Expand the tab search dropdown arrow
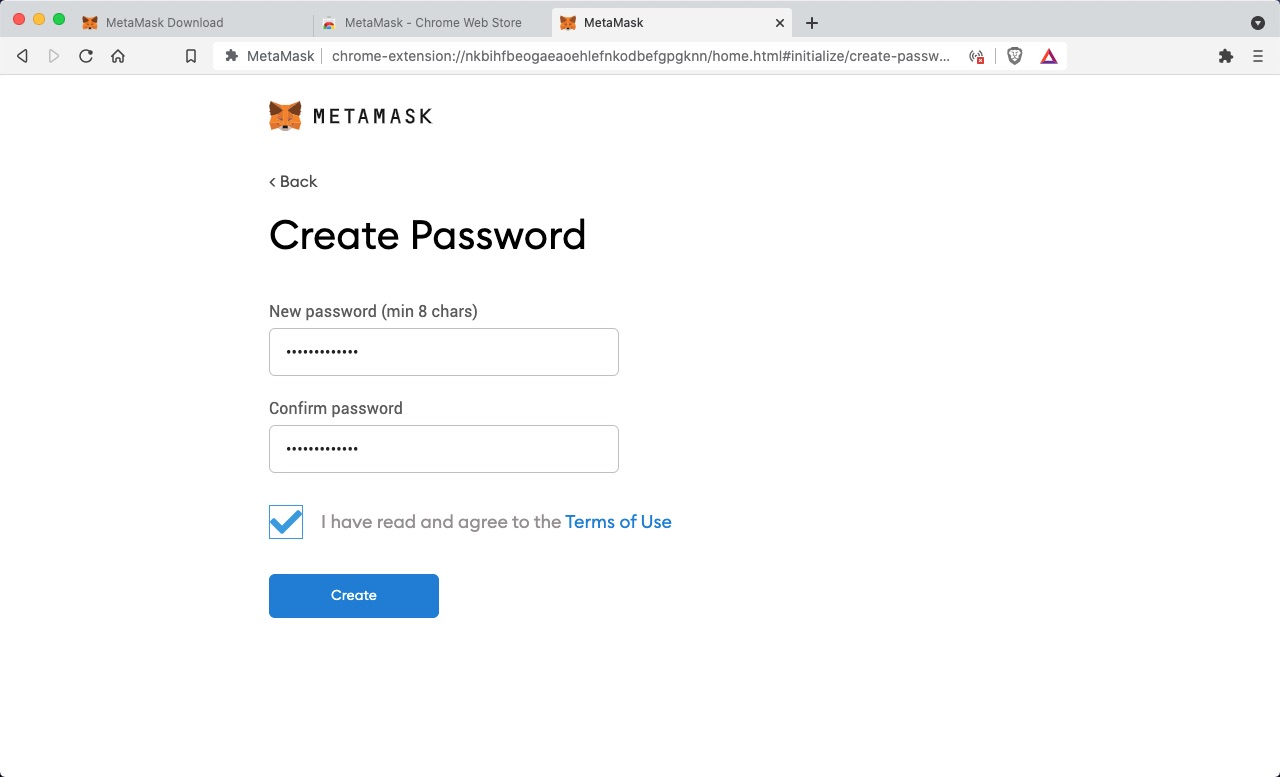This screenshot has height=777, width=1280. click(x=1258, y=22)
